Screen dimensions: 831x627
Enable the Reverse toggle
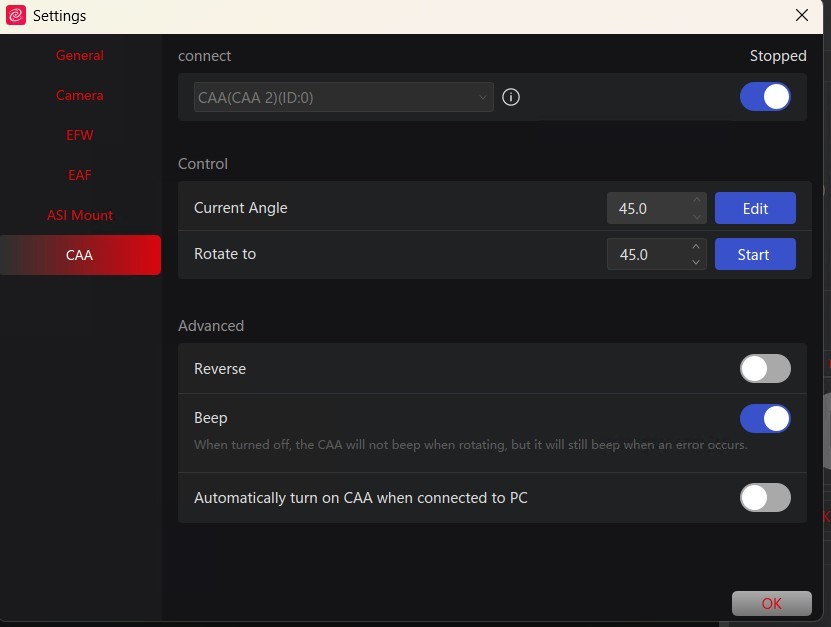[765, 368]
